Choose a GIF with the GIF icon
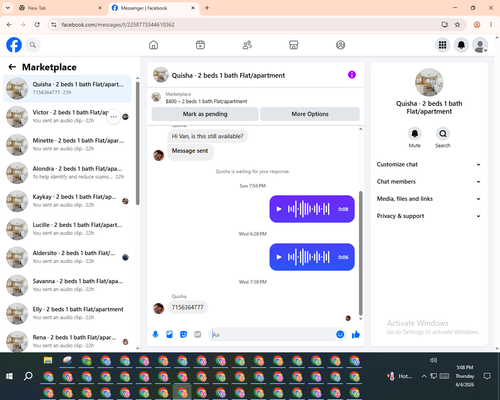Viewport: 500px width, 400px height. pos(198,334)
